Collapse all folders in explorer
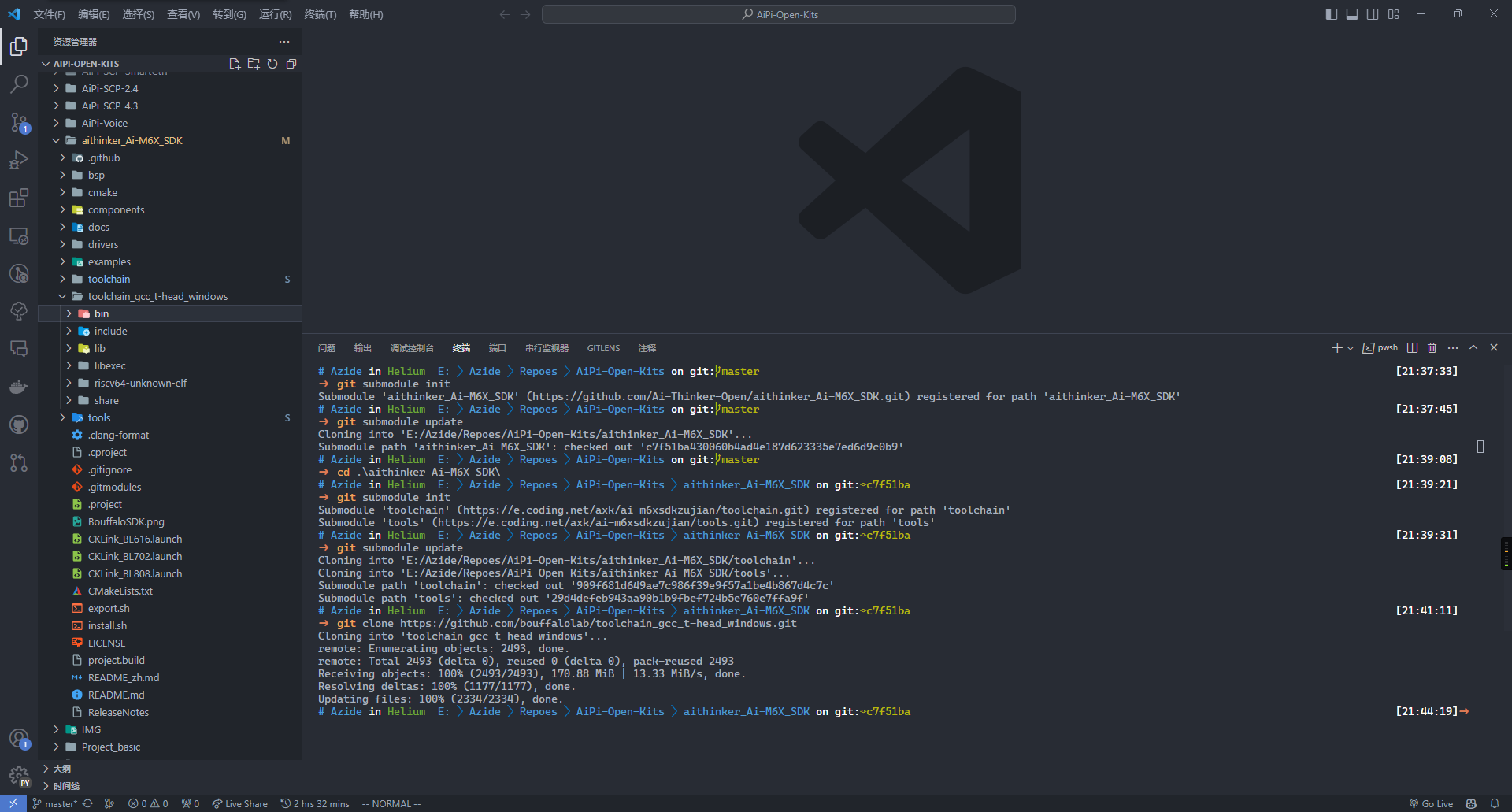The width and height of the screenshot is (1512, 812). [291, 64]
